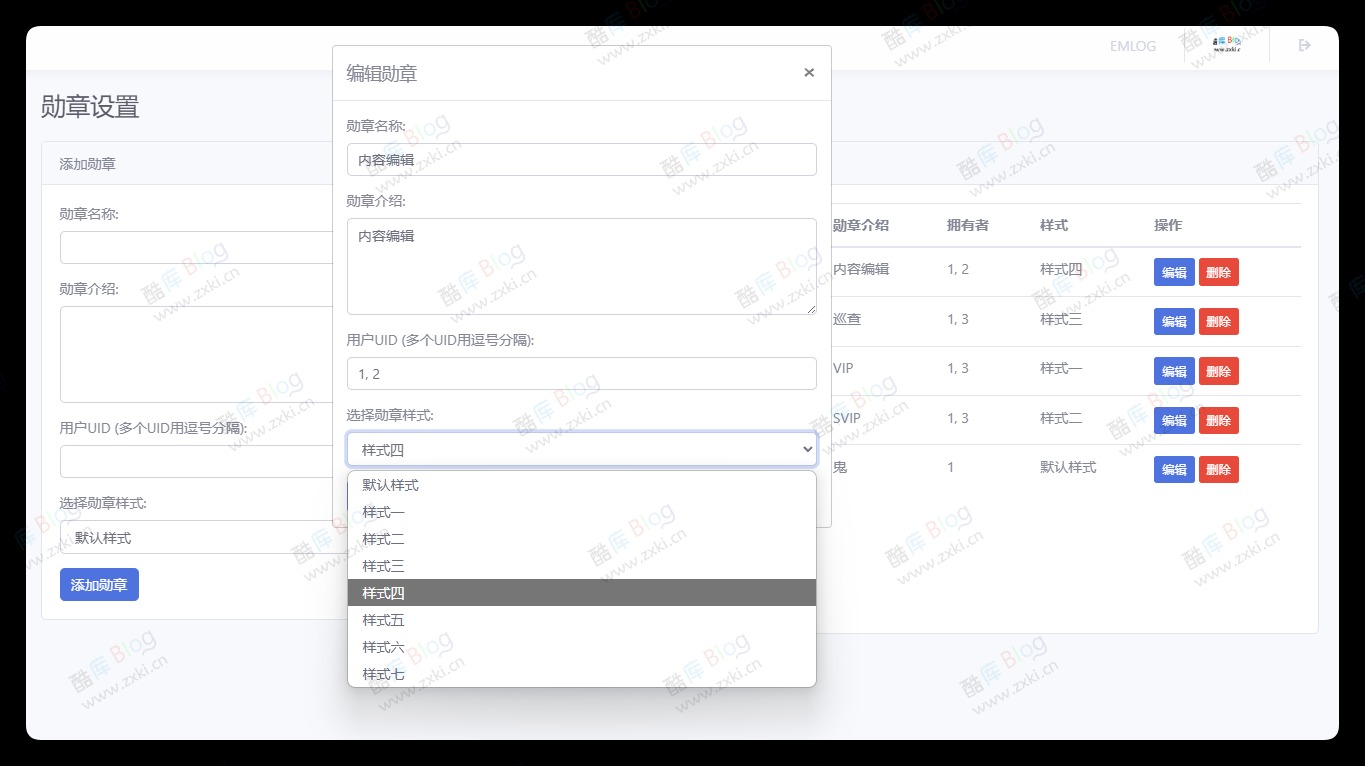Edit the VIP badge row
The width and height of the screenshot is (1365, 766).
click(x=1173, y=371)
